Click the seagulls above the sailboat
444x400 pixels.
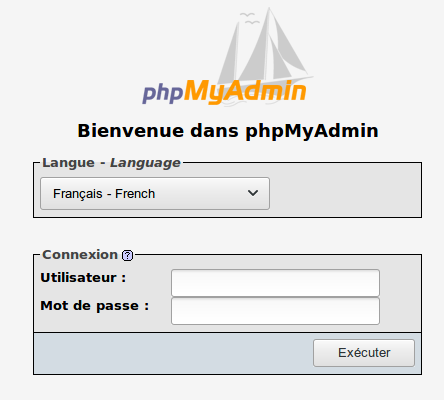[249, 18]
